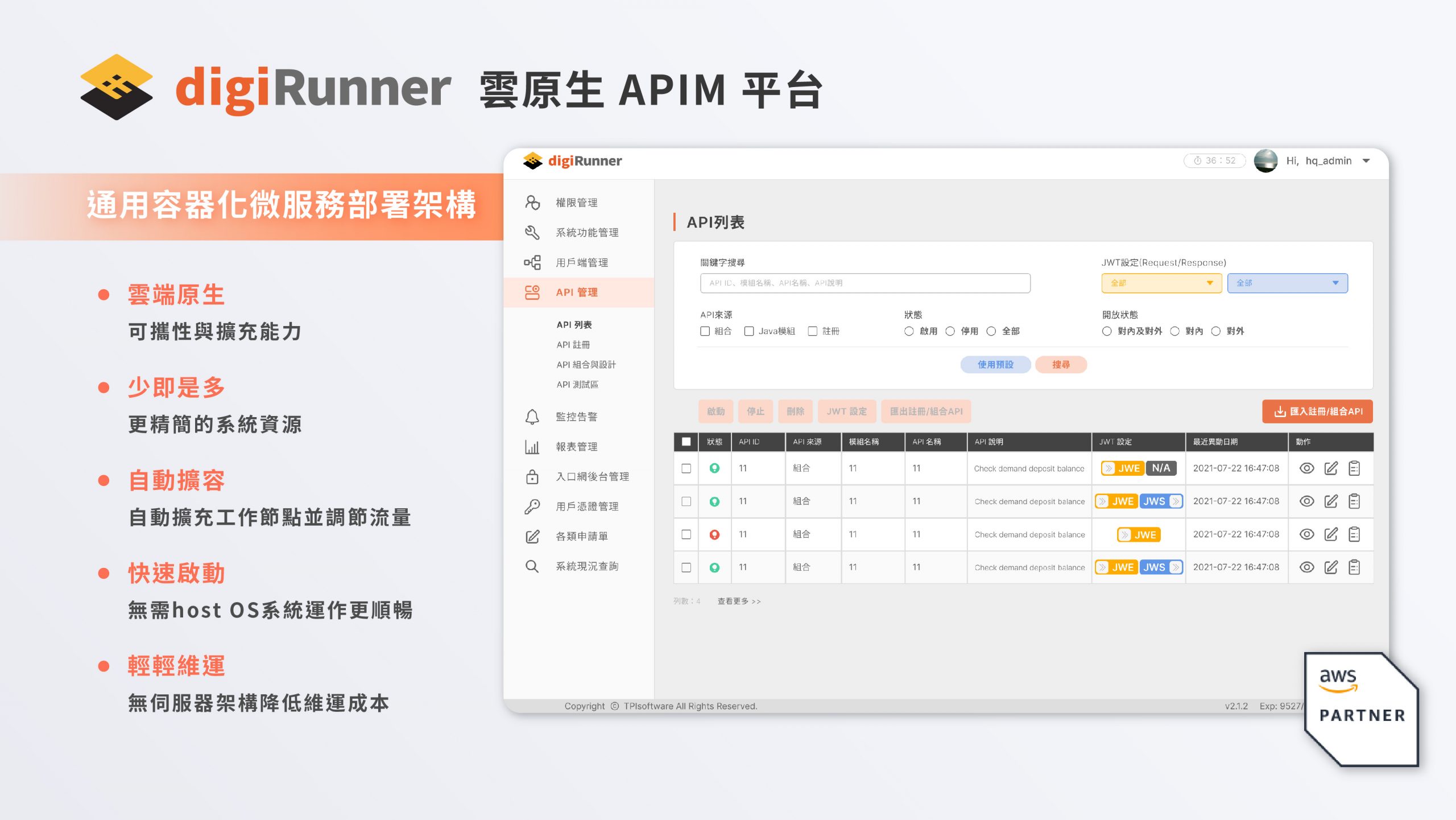Click the 匯入註冊/組合API import button

tap(1317, 411)
